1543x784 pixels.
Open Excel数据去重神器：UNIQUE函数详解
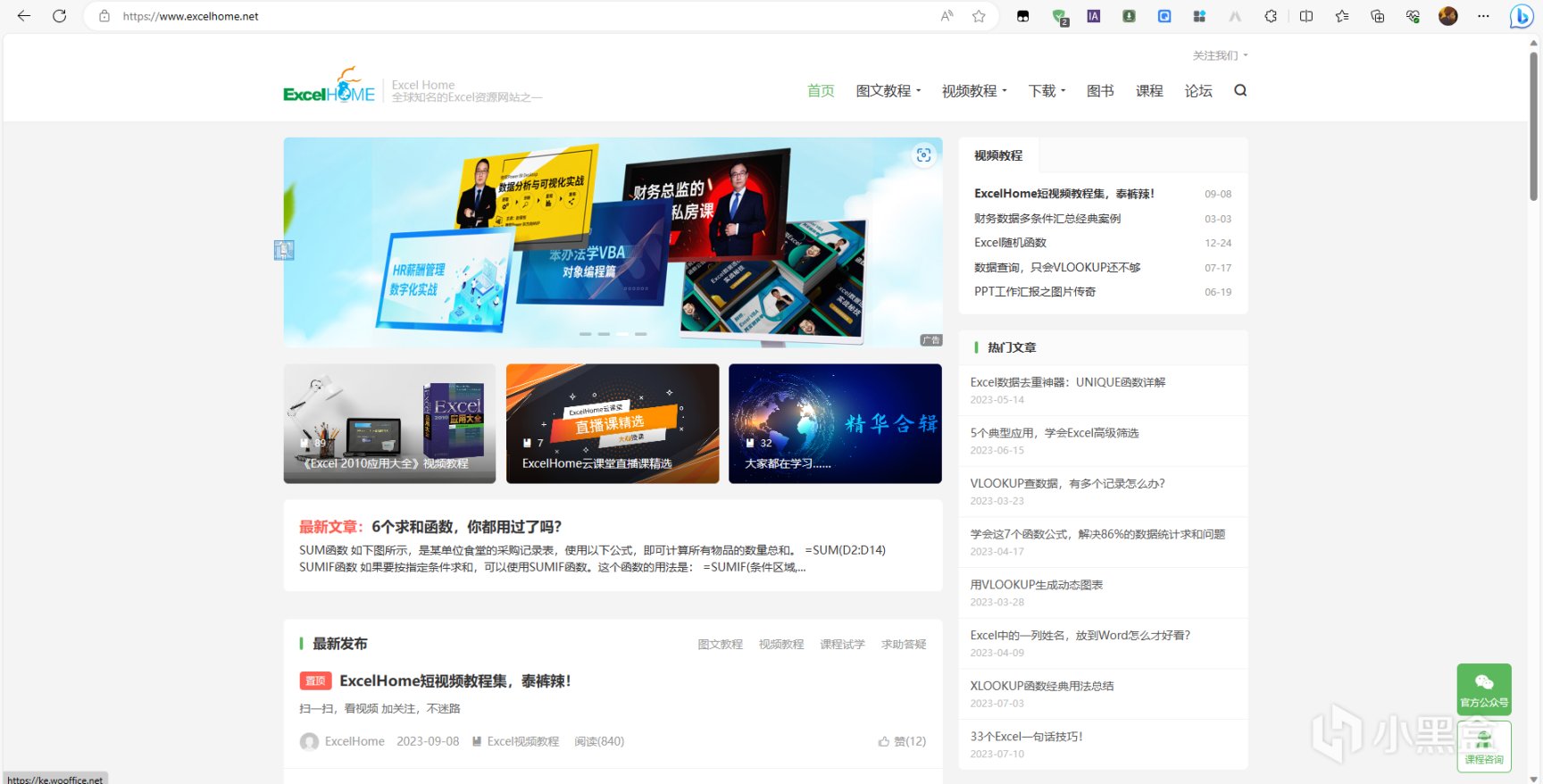coord(1068,382)
